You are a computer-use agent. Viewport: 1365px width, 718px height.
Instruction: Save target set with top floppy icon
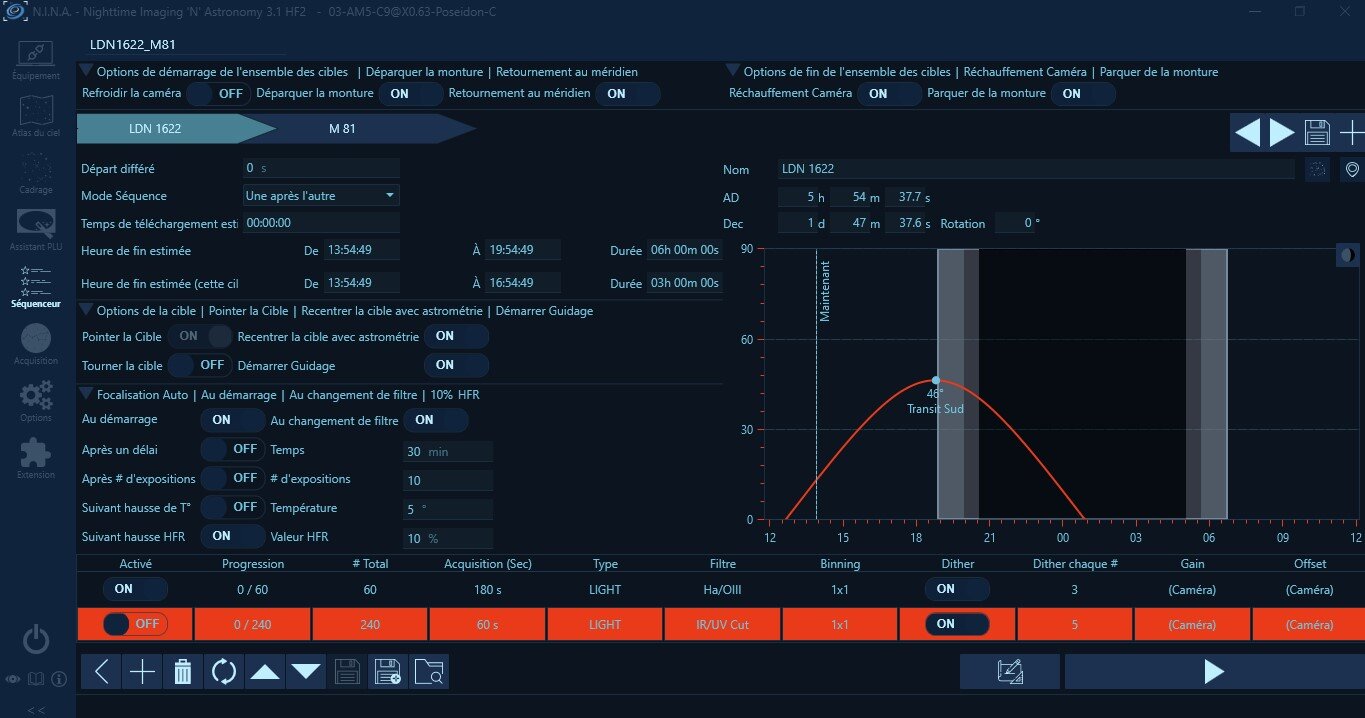1317,133
